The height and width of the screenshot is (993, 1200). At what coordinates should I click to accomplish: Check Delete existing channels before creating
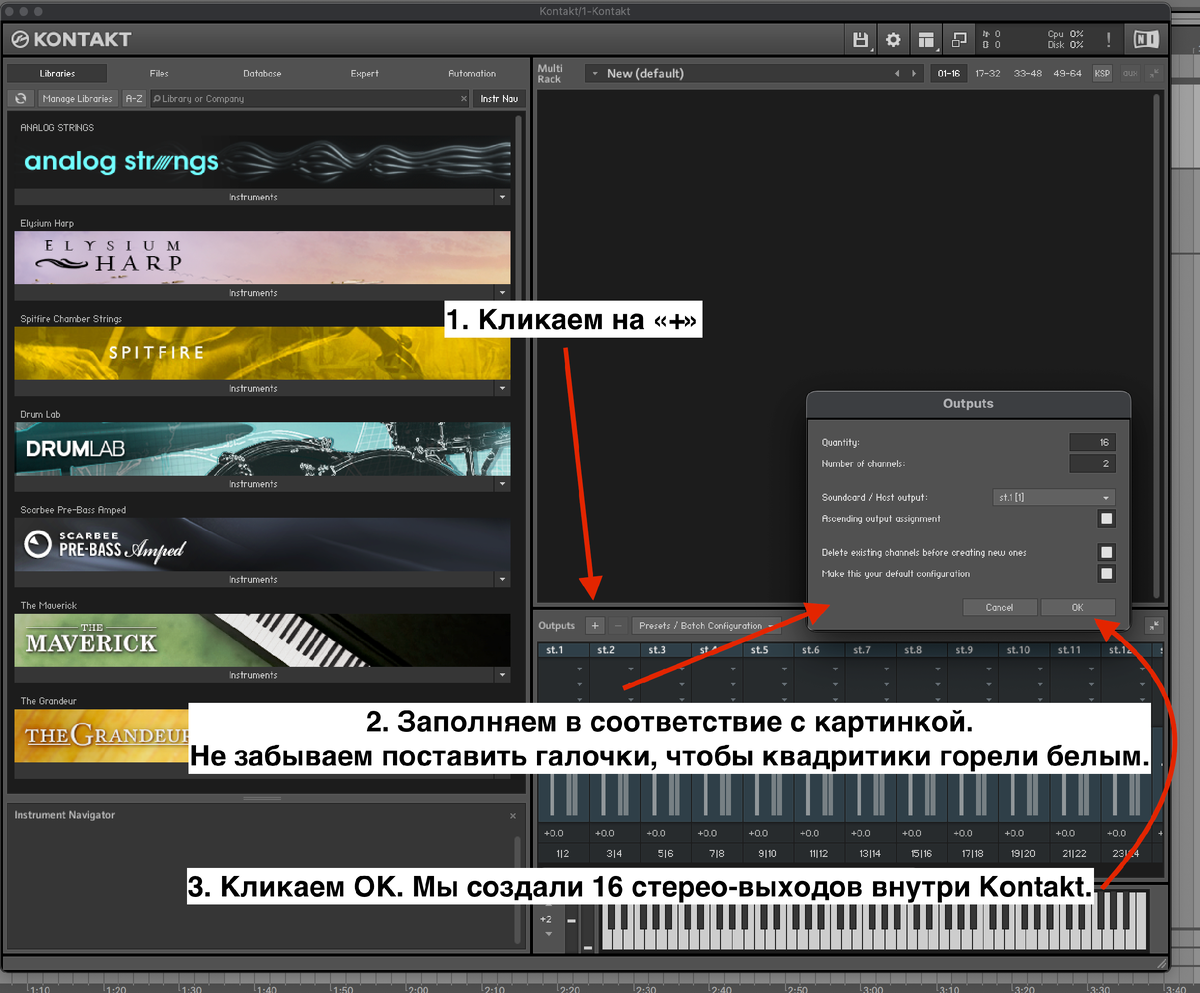1106,552
